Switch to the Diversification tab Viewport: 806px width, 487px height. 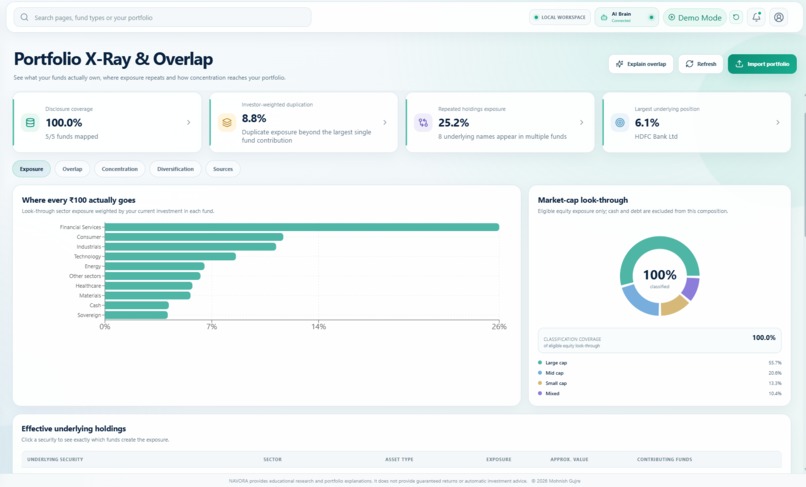click(x=175, y=169)
